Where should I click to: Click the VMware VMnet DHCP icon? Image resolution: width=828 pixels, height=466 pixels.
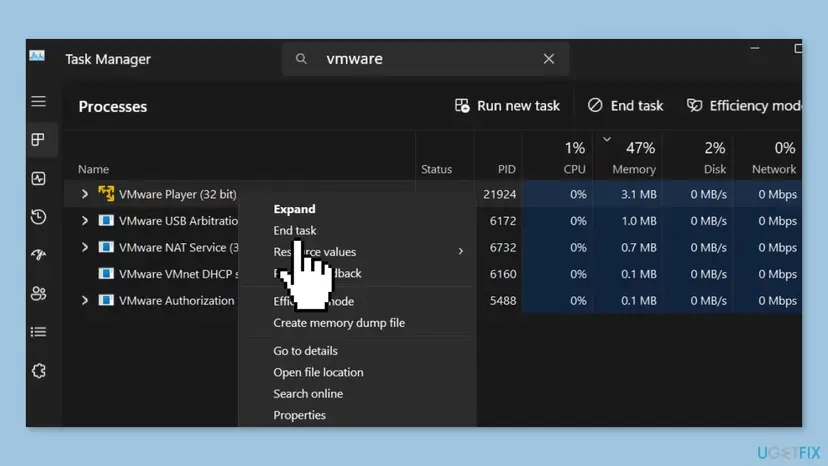106,274
